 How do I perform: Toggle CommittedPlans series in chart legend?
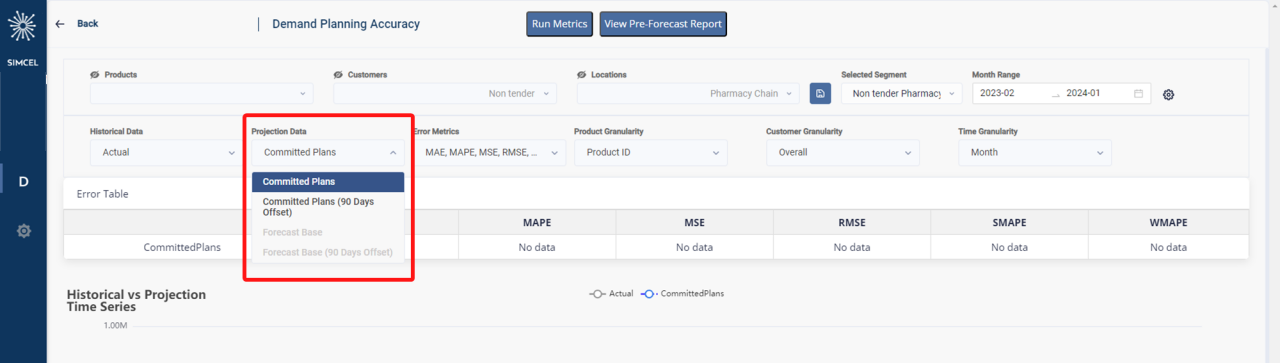pyautogui.click(x=683, y=294)
